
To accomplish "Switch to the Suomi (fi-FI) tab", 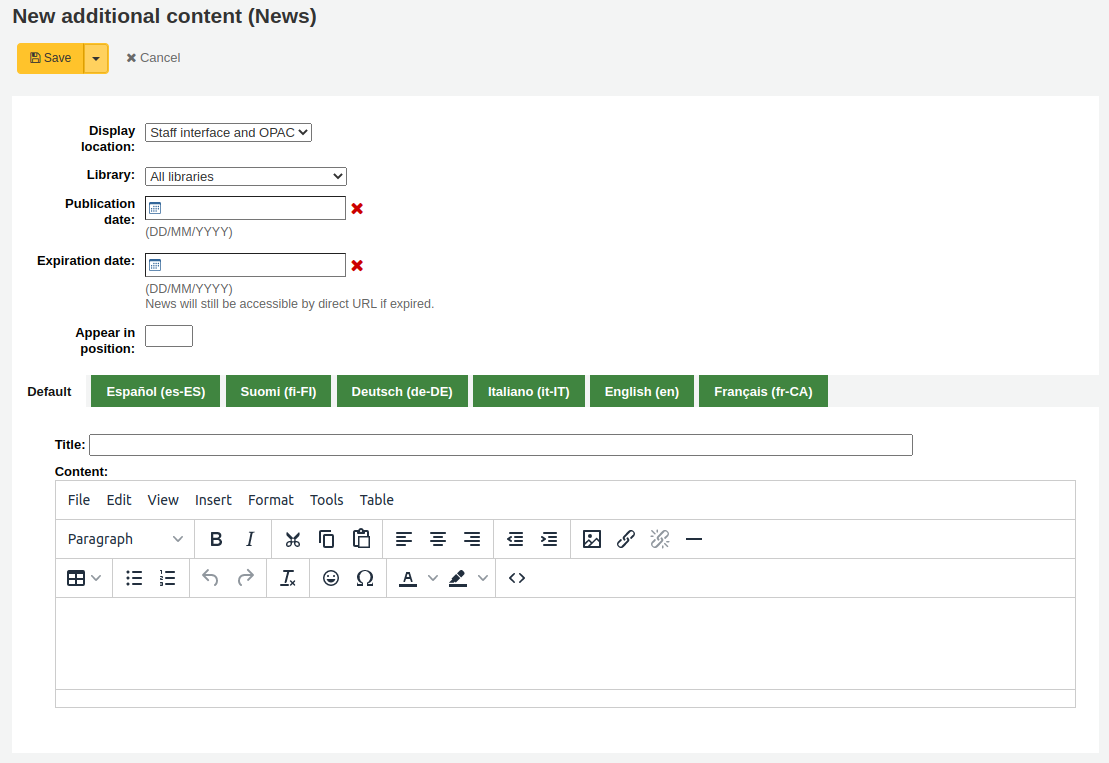I will tap(278, 392).
